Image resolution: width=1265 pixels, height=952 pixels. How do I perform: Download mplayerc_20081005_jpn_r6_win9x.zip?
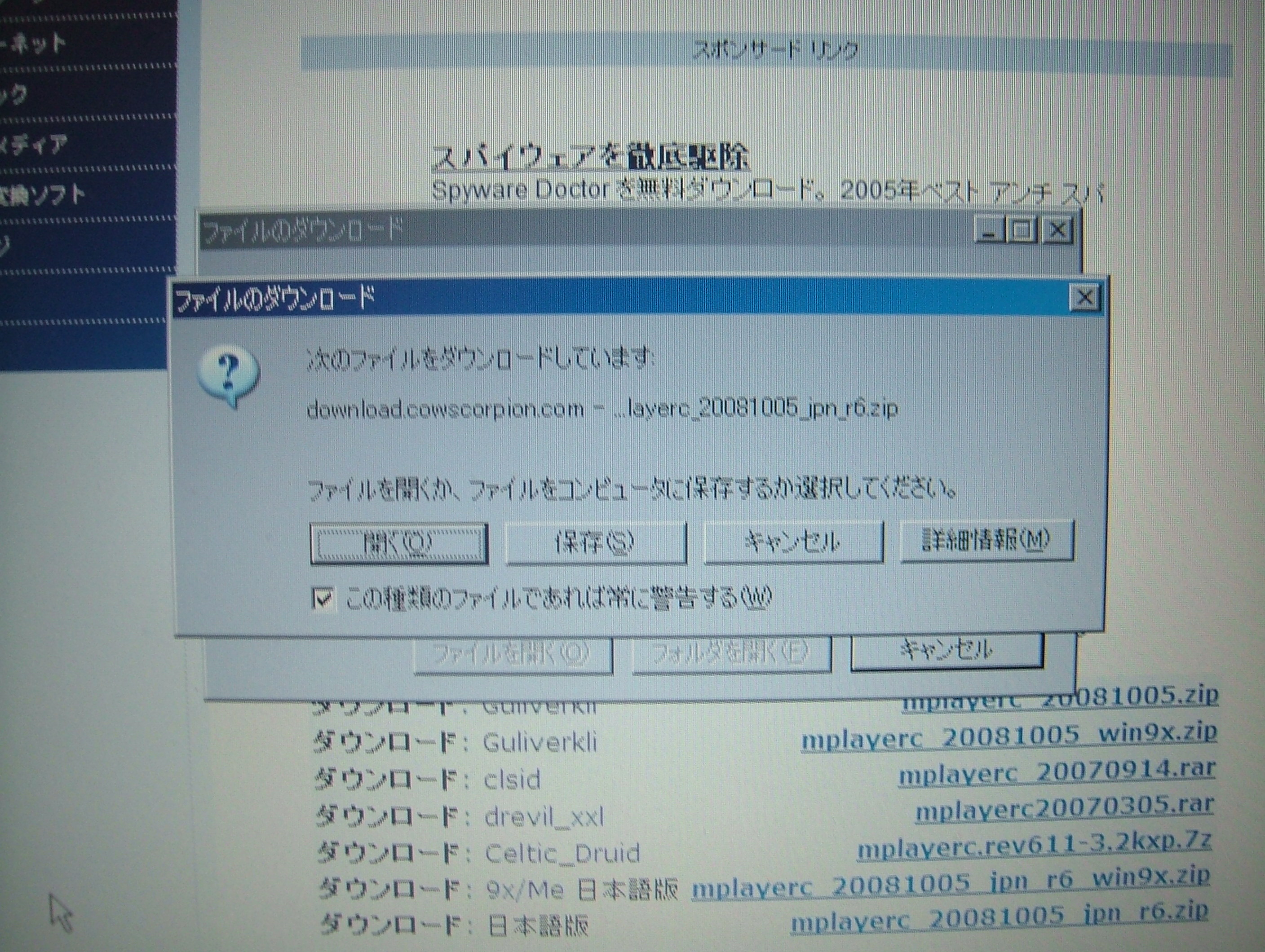[x=950, y=884]
